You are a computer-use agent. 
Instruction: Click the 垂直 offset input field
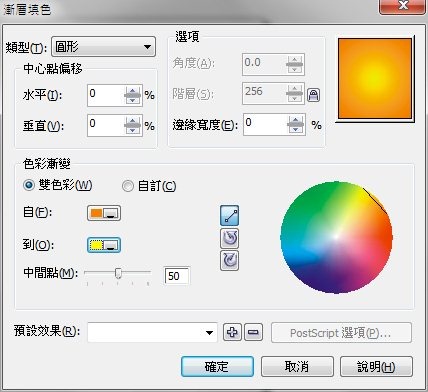[x=106, y=125]
